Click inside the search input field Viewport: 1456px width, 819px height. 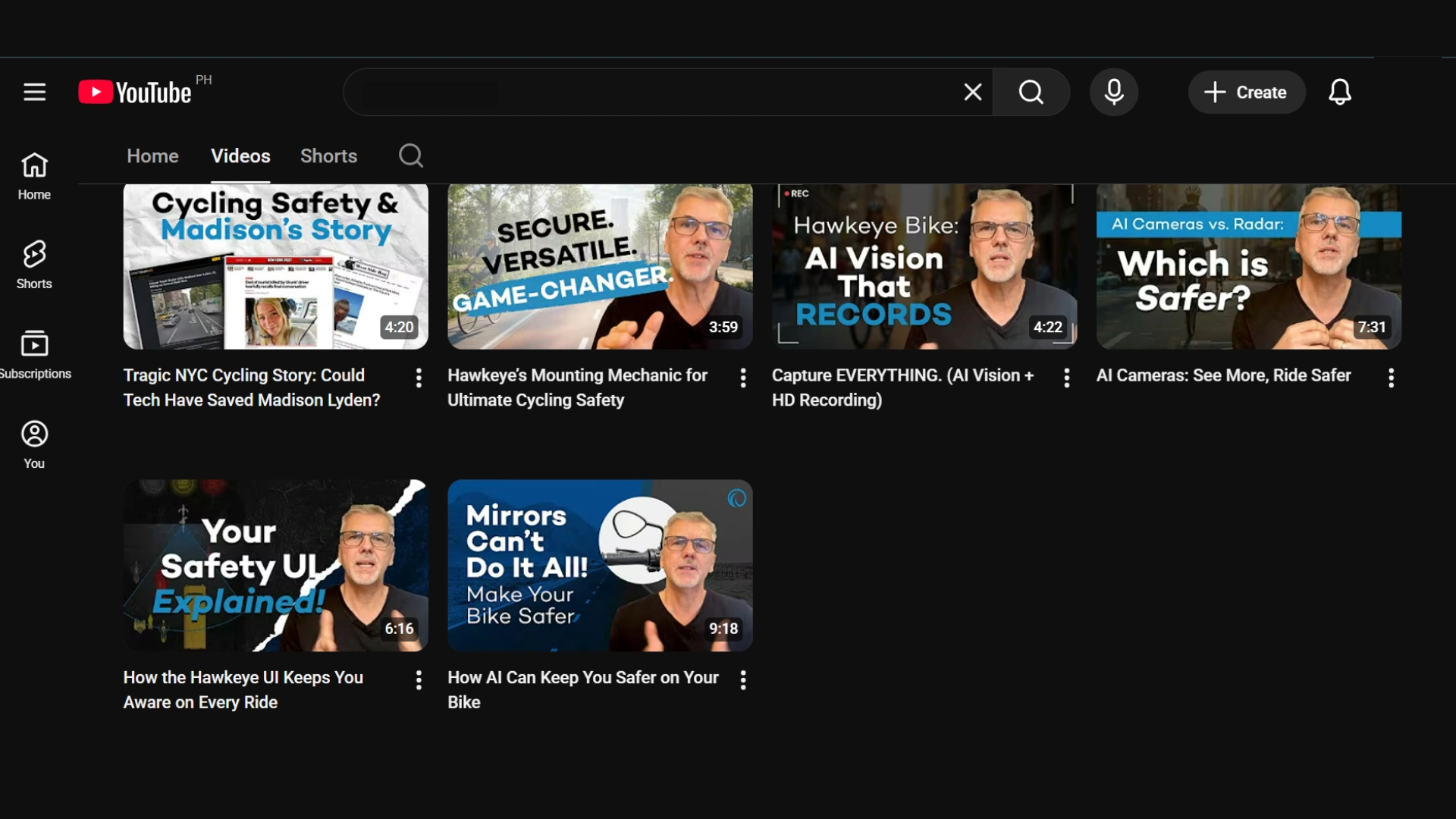652,93
